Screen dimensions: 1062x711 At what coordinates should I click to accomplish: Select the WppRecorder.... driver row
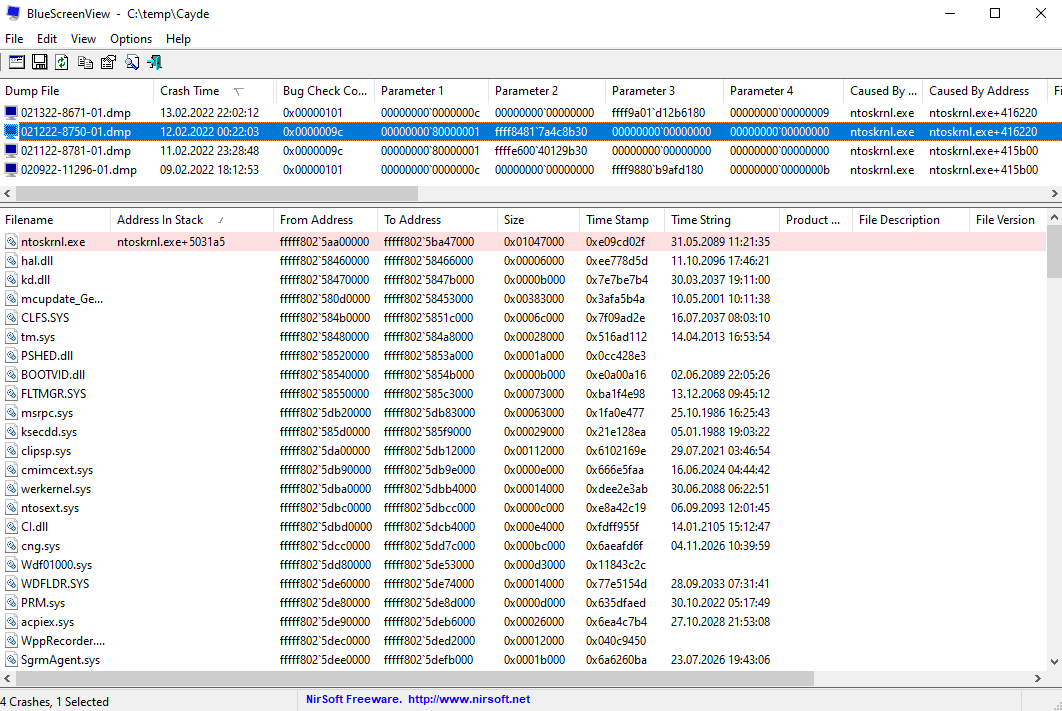point(523,641)
